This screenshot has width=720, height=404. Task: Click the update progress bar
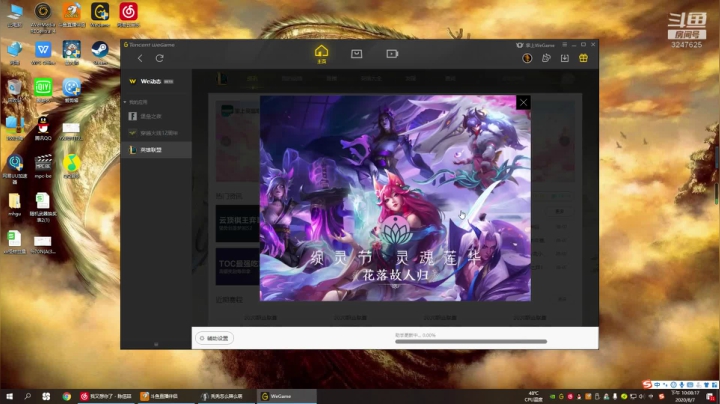471,342
